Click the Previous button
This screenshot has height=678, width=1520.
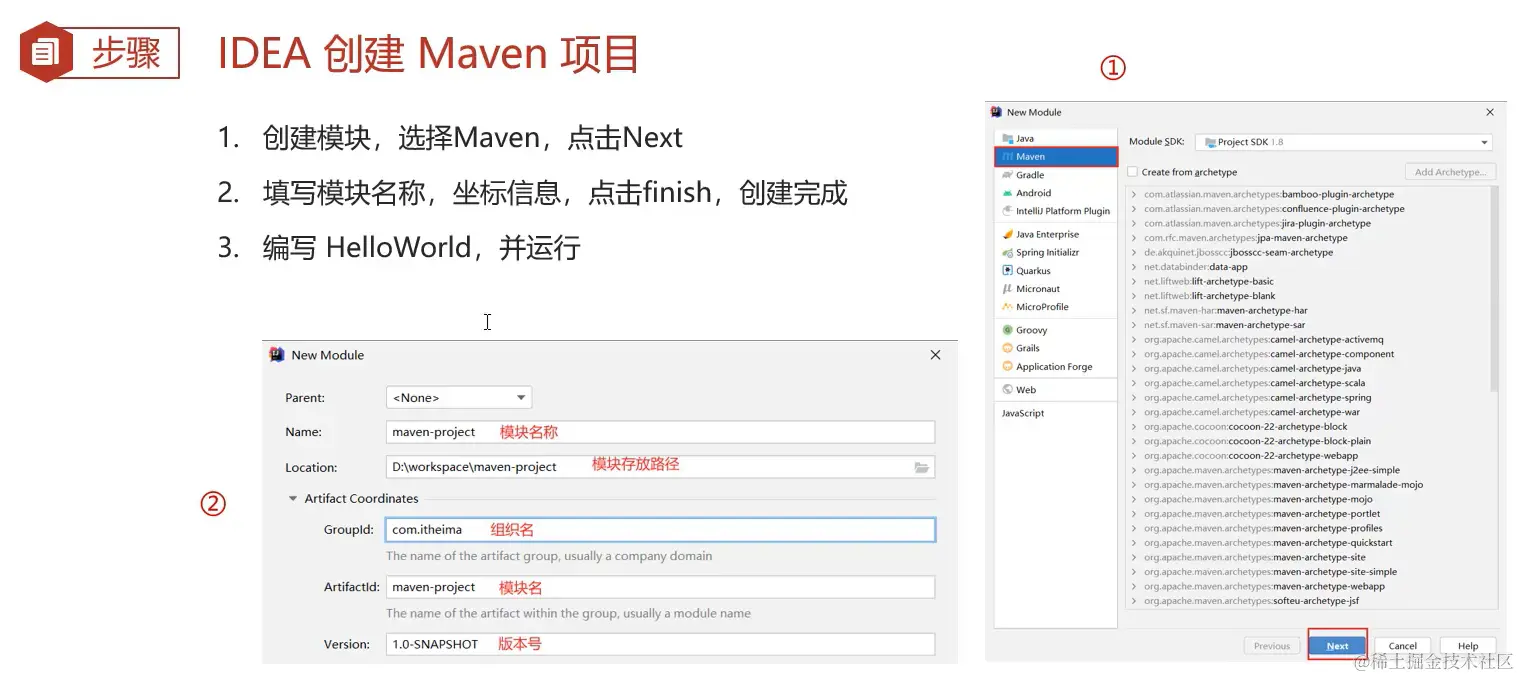1271,646
